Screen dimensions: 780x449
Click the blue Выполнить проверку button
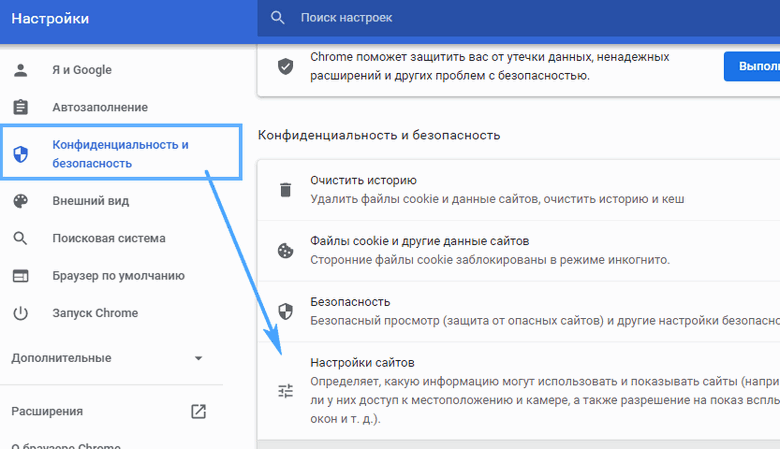(752, 66)
